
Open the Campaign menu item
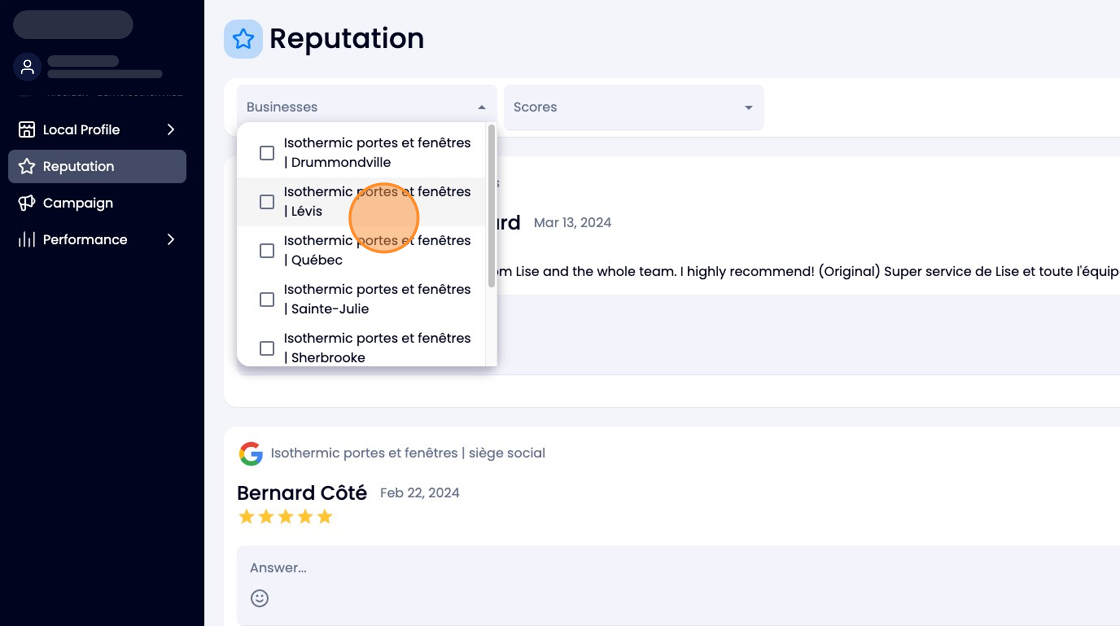[97, 203]
